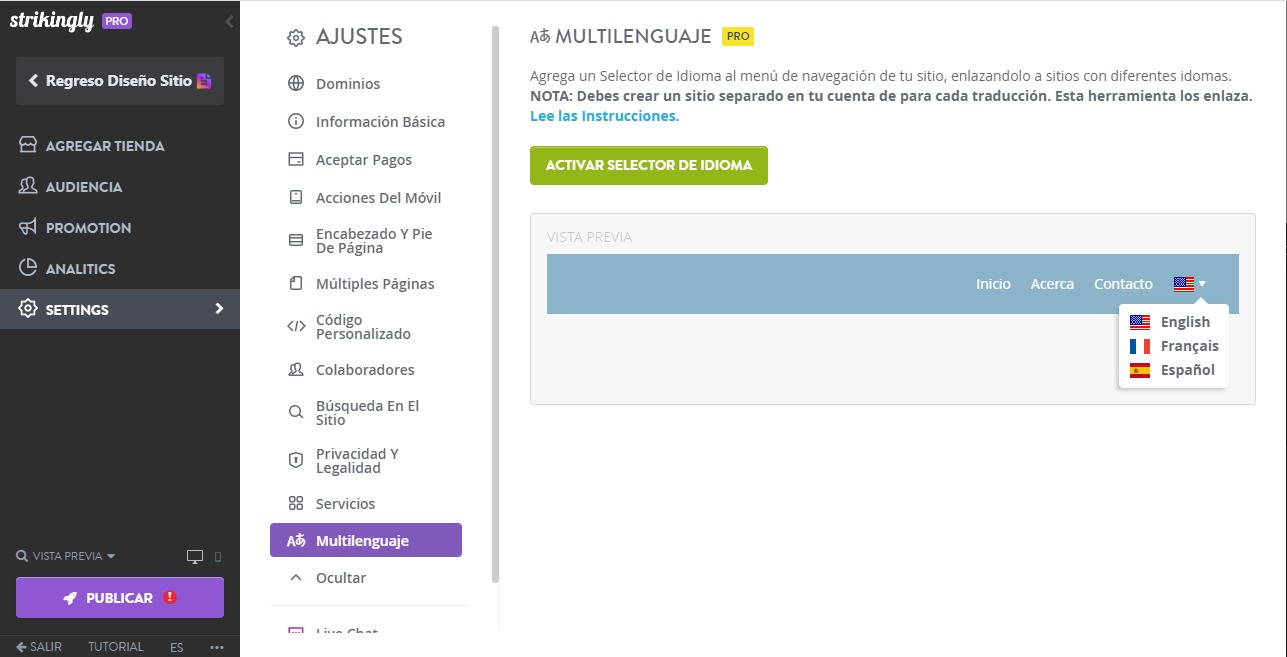This screenshot has width=1287, height=657.
Task: Click Inicio in the preview navigation
Action: pyautogui.click(x=993, y=284)
